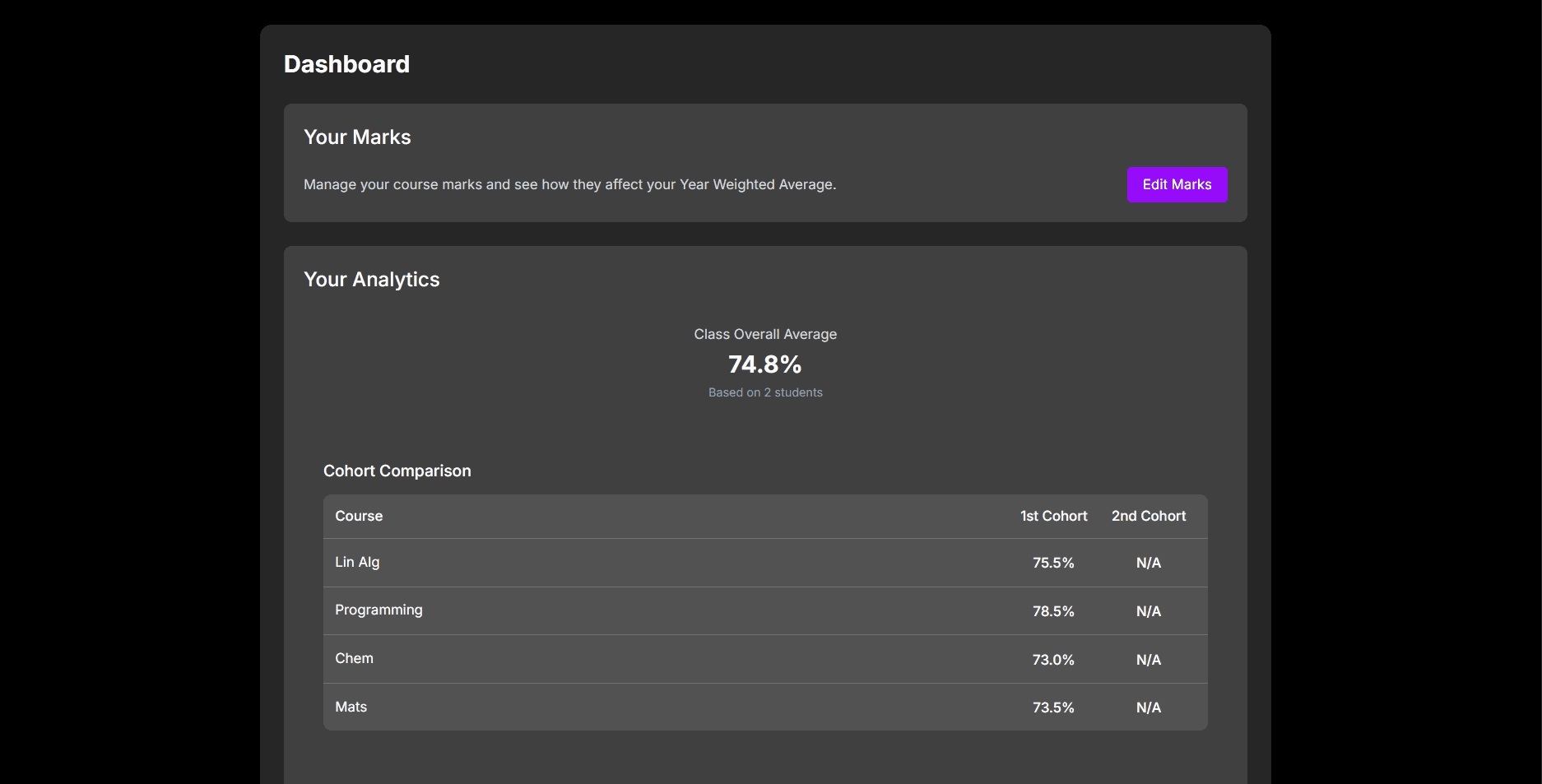Image resolution: width=1542 pixels, height=784 pixels.
Task: Select the 74.8% average value
Action: pyautogui.click(x=765, y=364)
